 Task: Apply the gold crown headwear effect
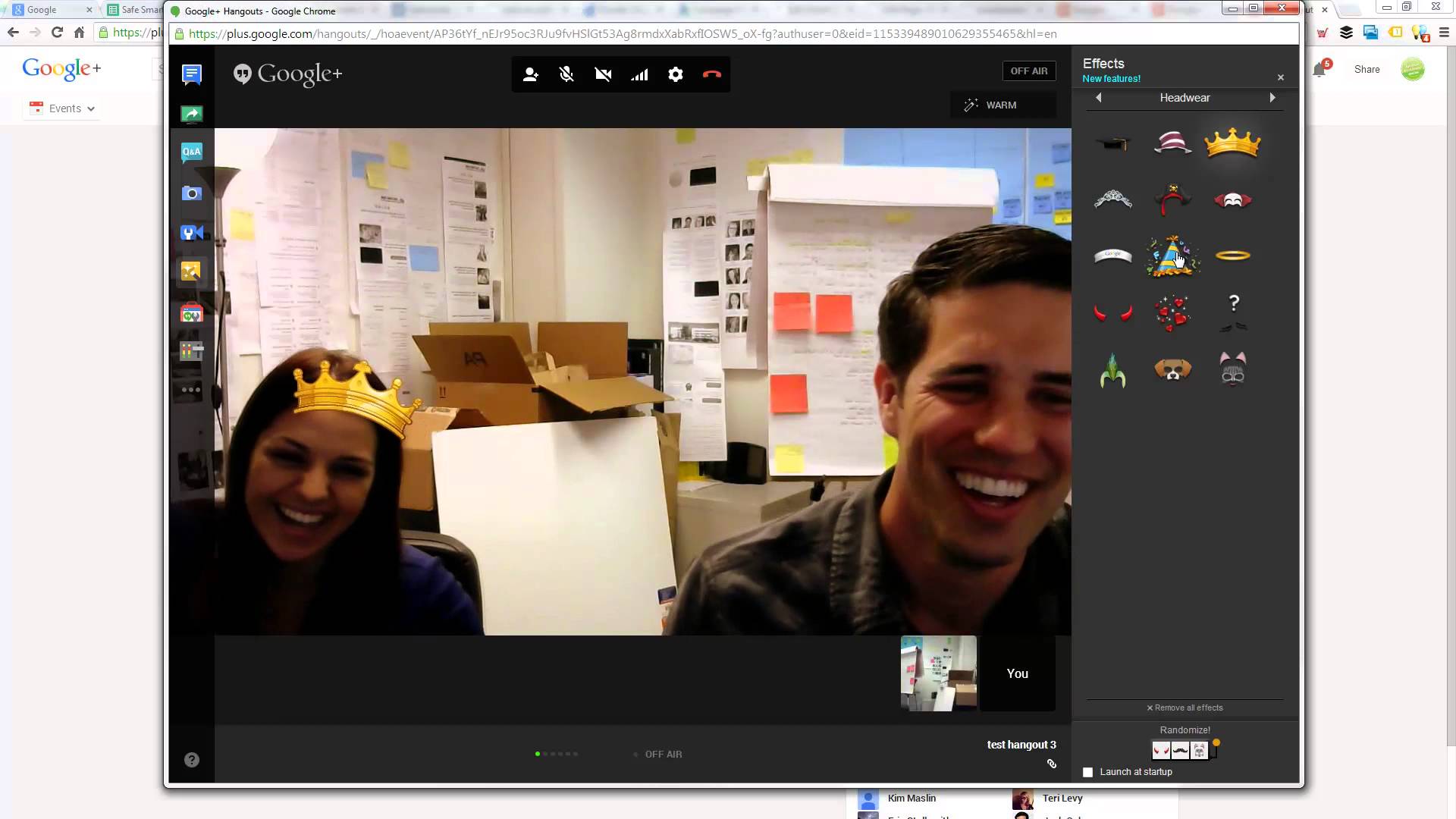[1232, 143]
